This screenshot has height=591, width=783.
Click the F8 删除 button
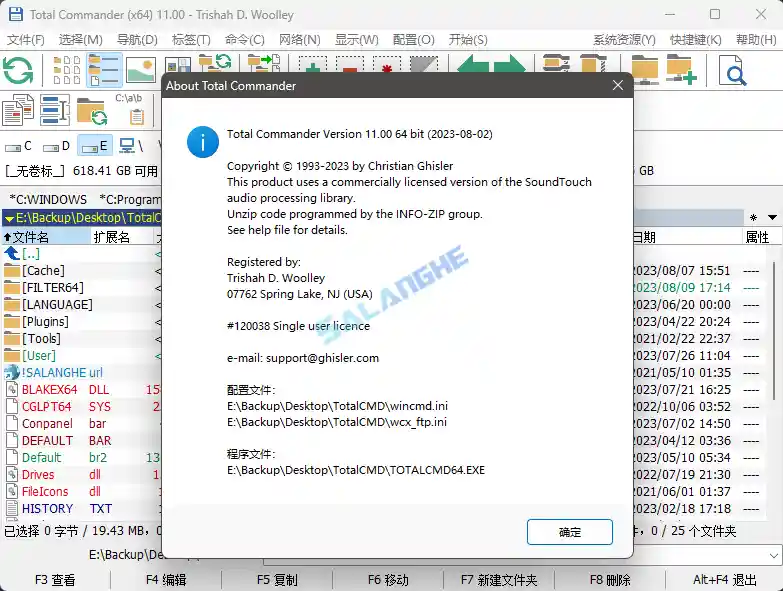click(x=610, y=580)
